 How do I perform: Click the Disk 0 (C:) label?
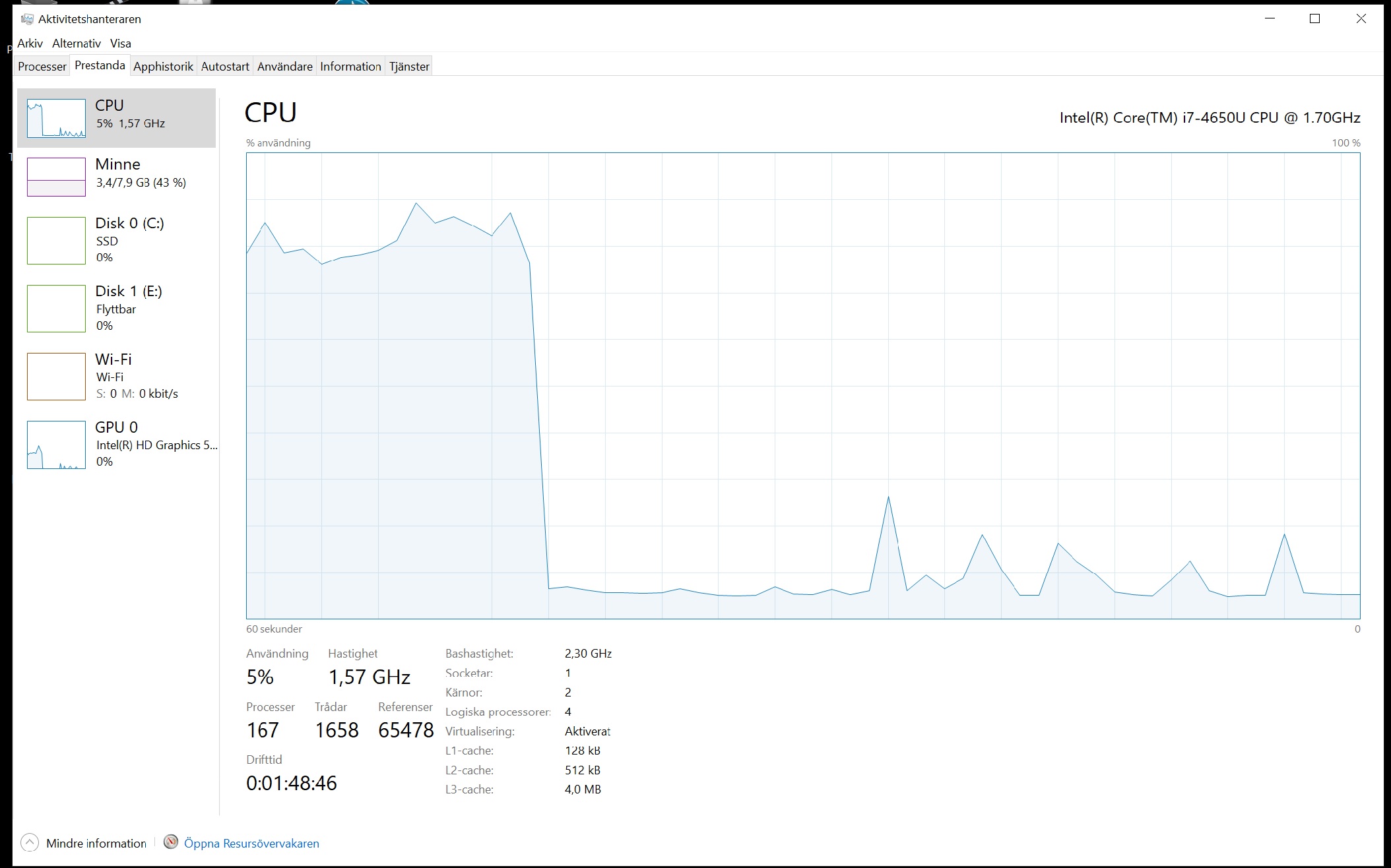tap(129, 223)
